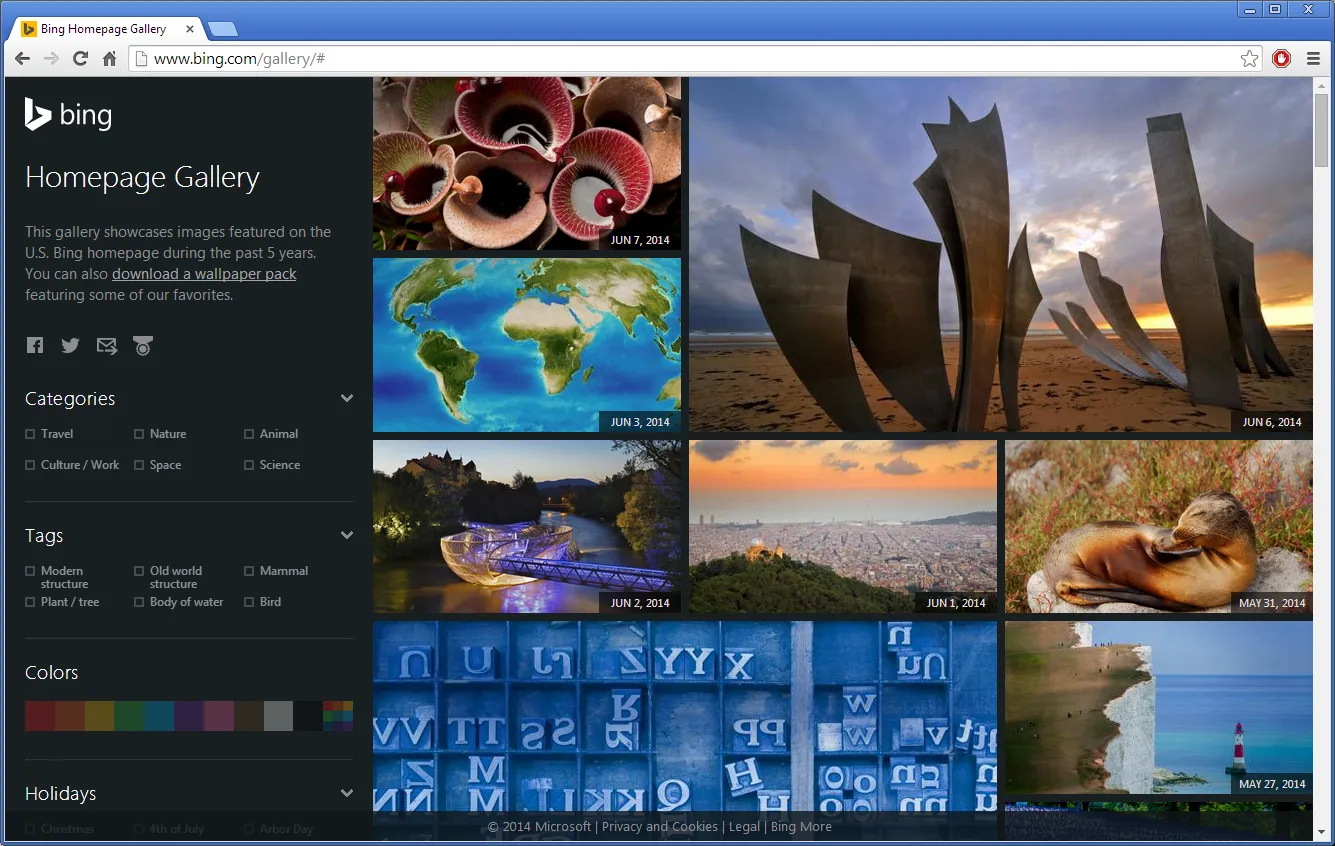Click the Categories heading text
This screenshot has height=846, width=1335.
(x=70, y=398)
